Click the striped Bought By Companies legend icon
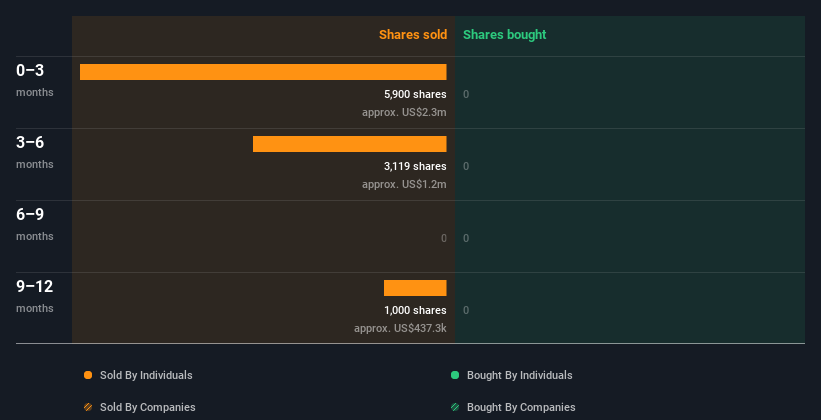 pos(455,407)
